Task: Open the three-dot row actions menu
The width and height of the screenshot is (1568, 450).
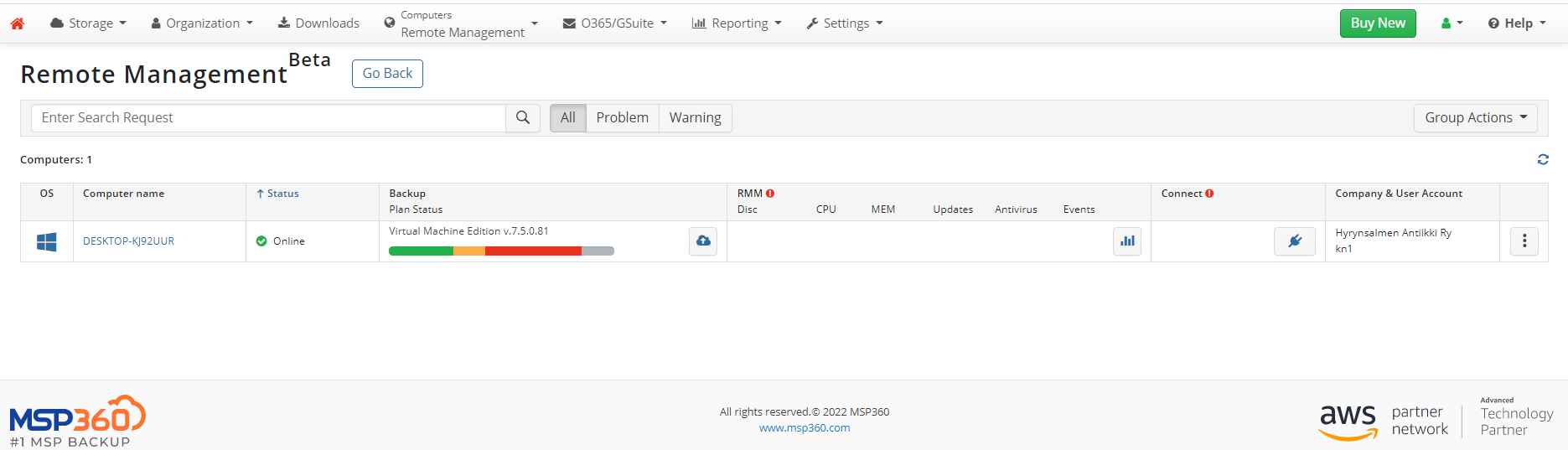Action: [1524, 241]
